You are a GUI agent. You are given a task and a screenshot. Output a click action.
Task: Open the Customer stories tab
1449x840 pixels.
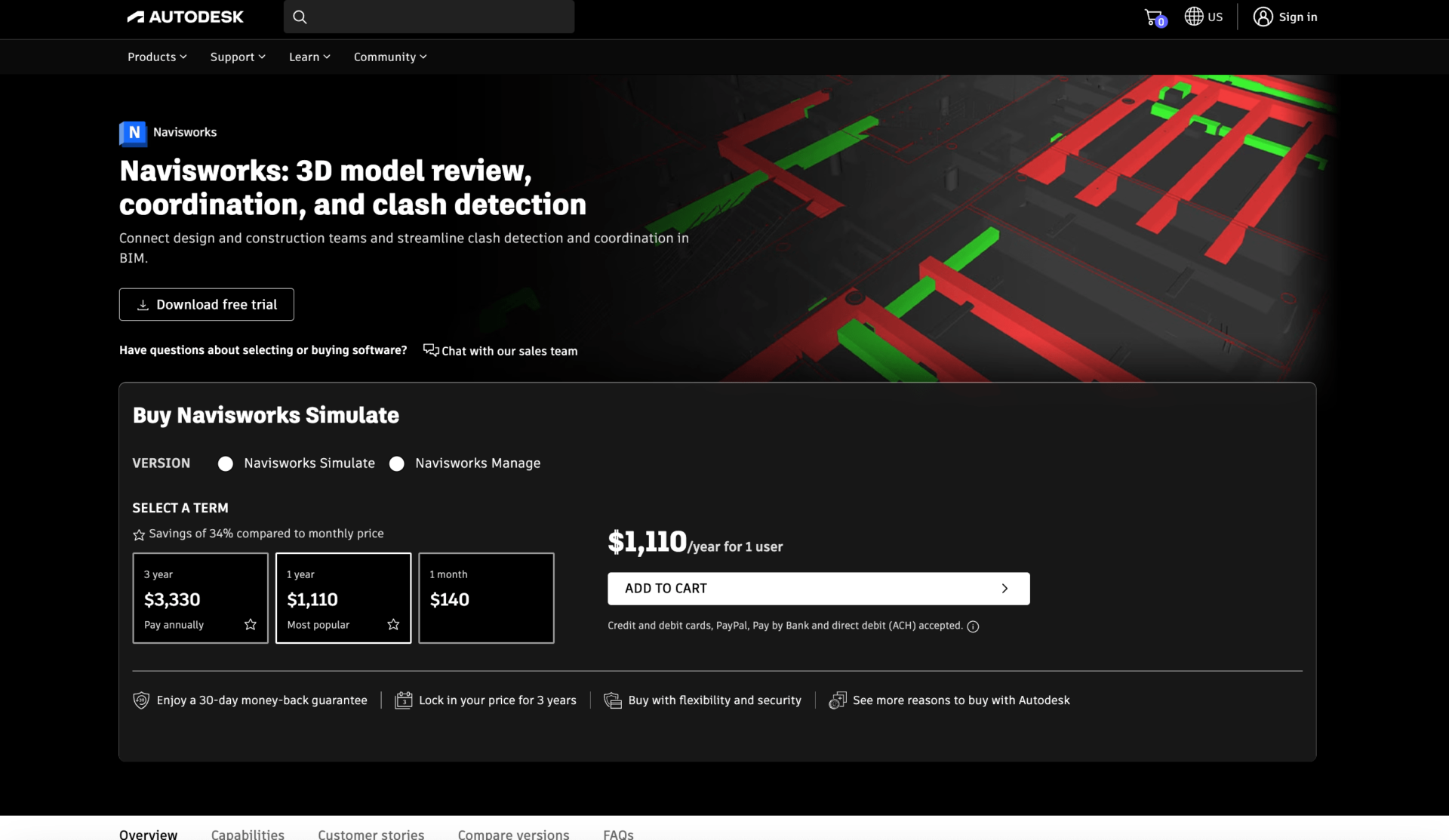tap(371, 833)
